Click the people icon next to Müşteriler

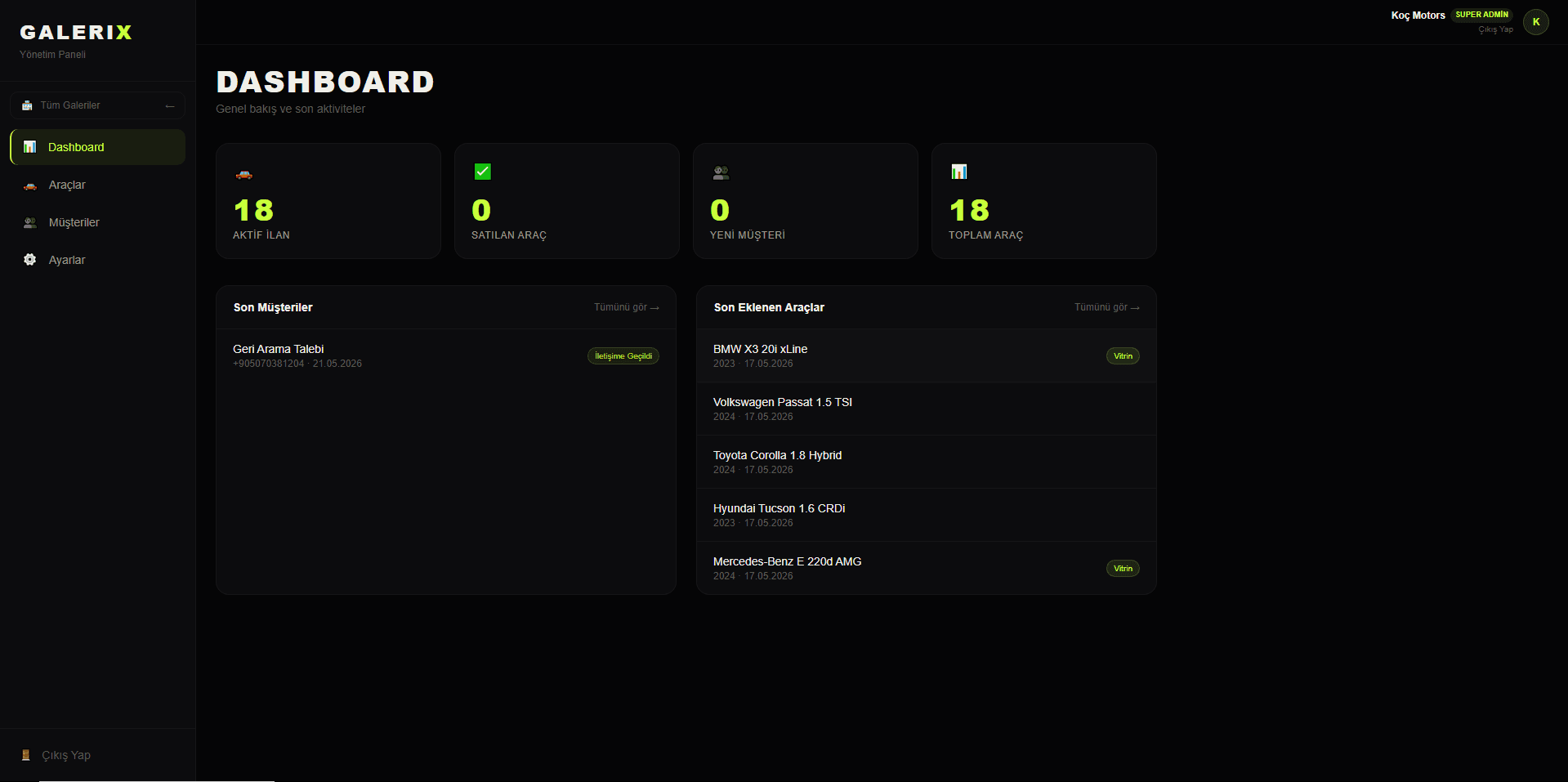pyautogui.click(x=30, y=222)
